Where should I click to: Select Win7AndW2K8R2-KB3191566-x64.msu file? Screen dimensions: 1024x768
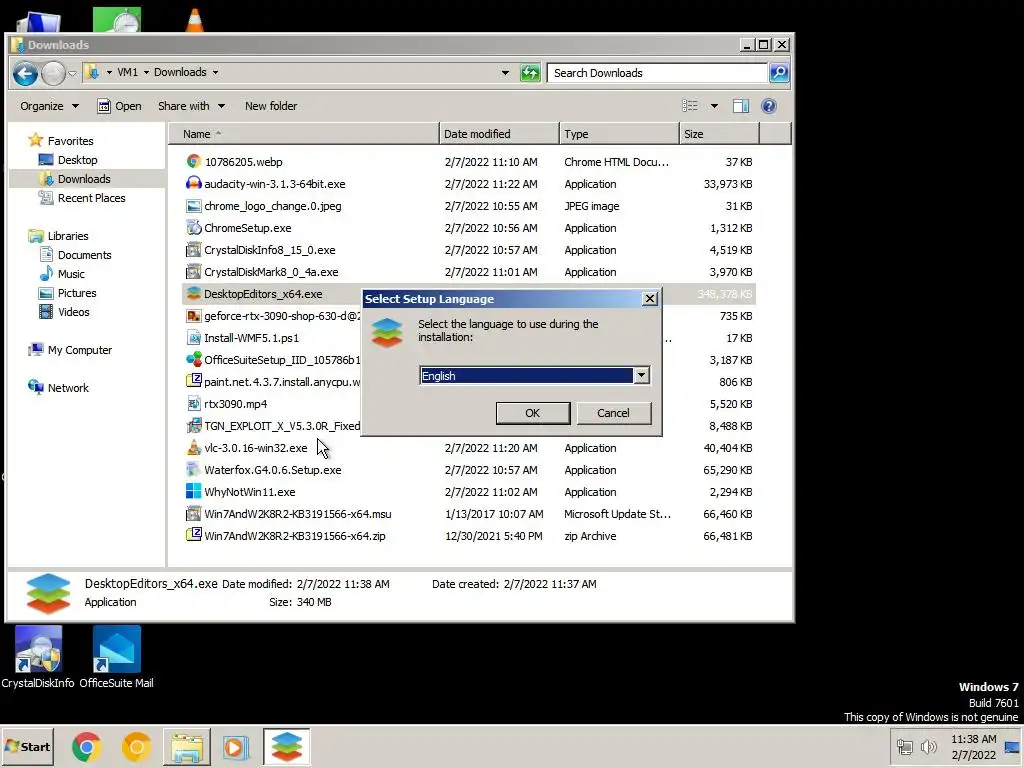(x=298, y=514)
